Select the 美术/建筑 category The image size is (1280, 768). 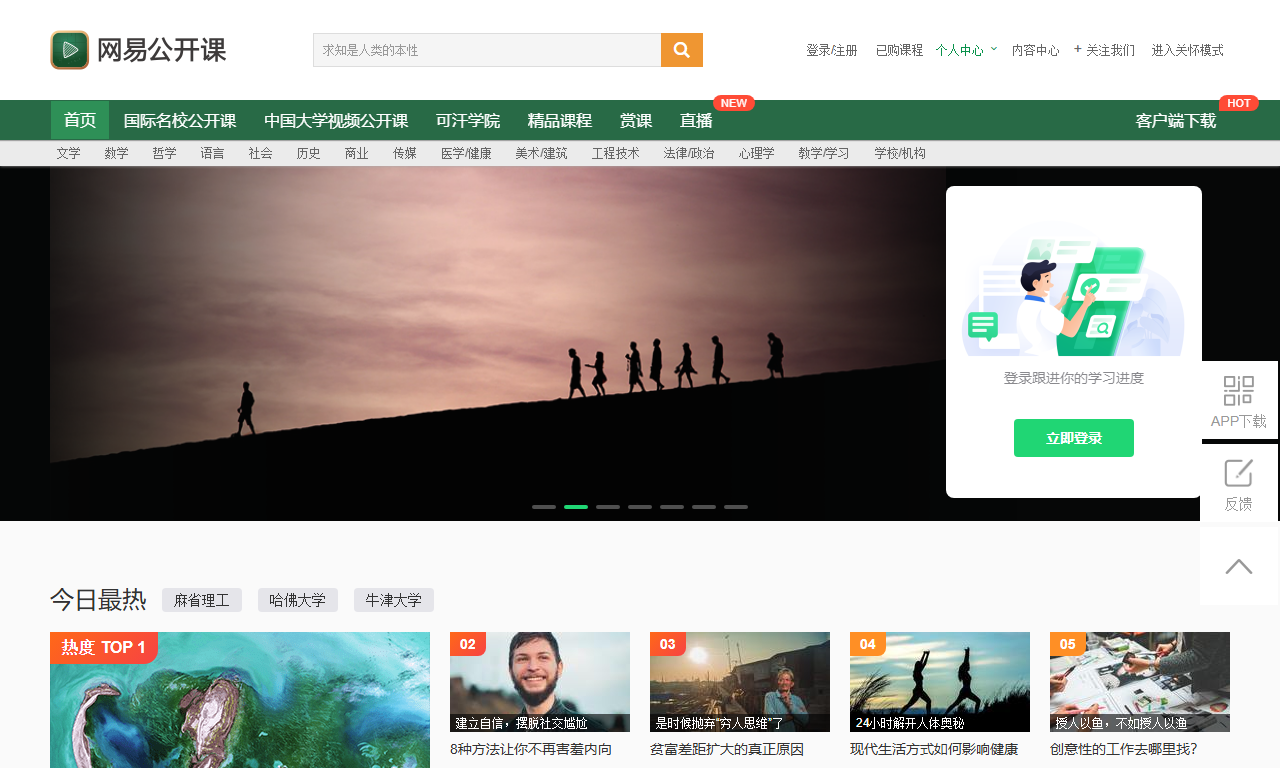click(x=541, y=153)
